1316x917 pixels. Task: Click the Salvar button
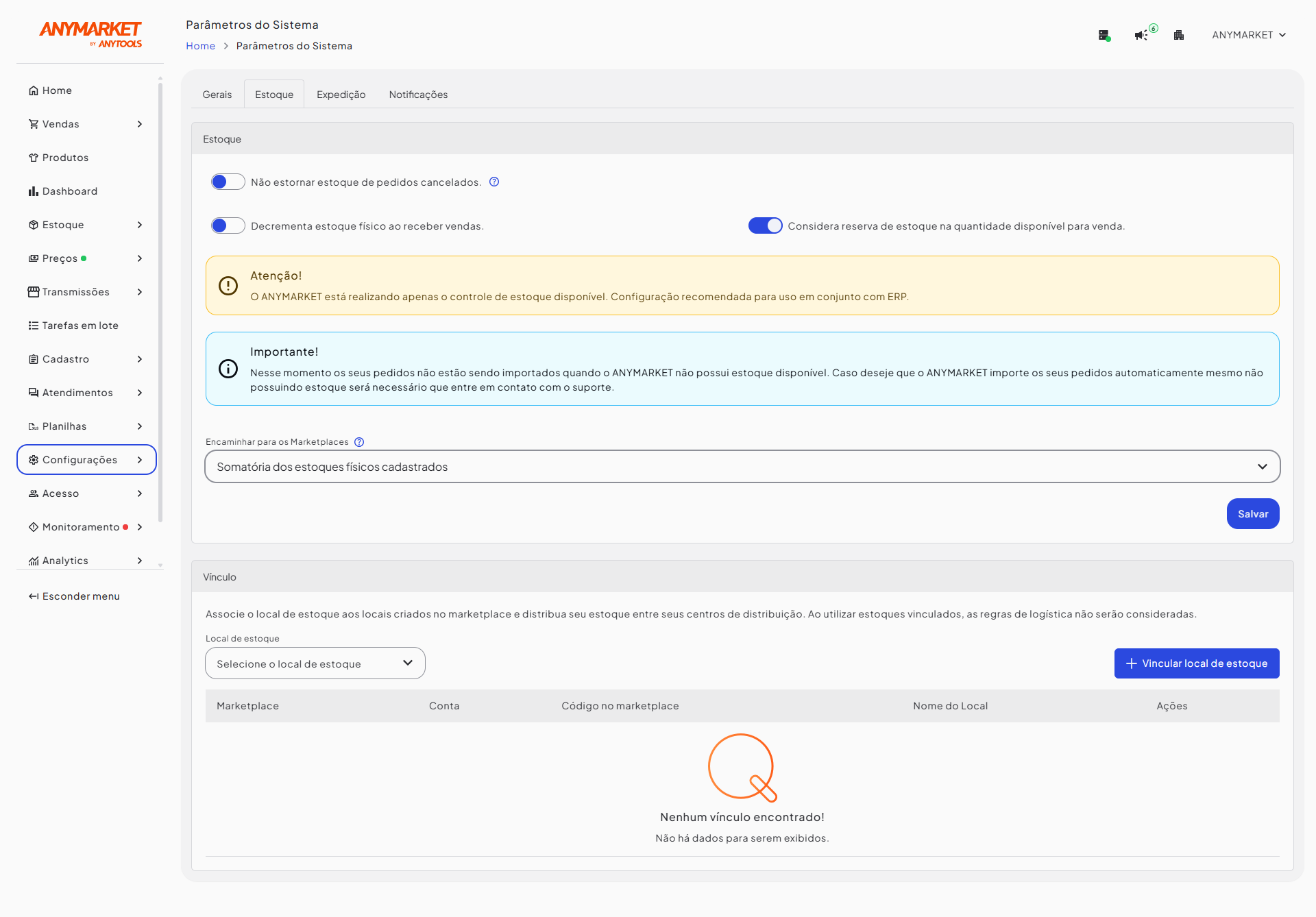tap(1252, 514)
